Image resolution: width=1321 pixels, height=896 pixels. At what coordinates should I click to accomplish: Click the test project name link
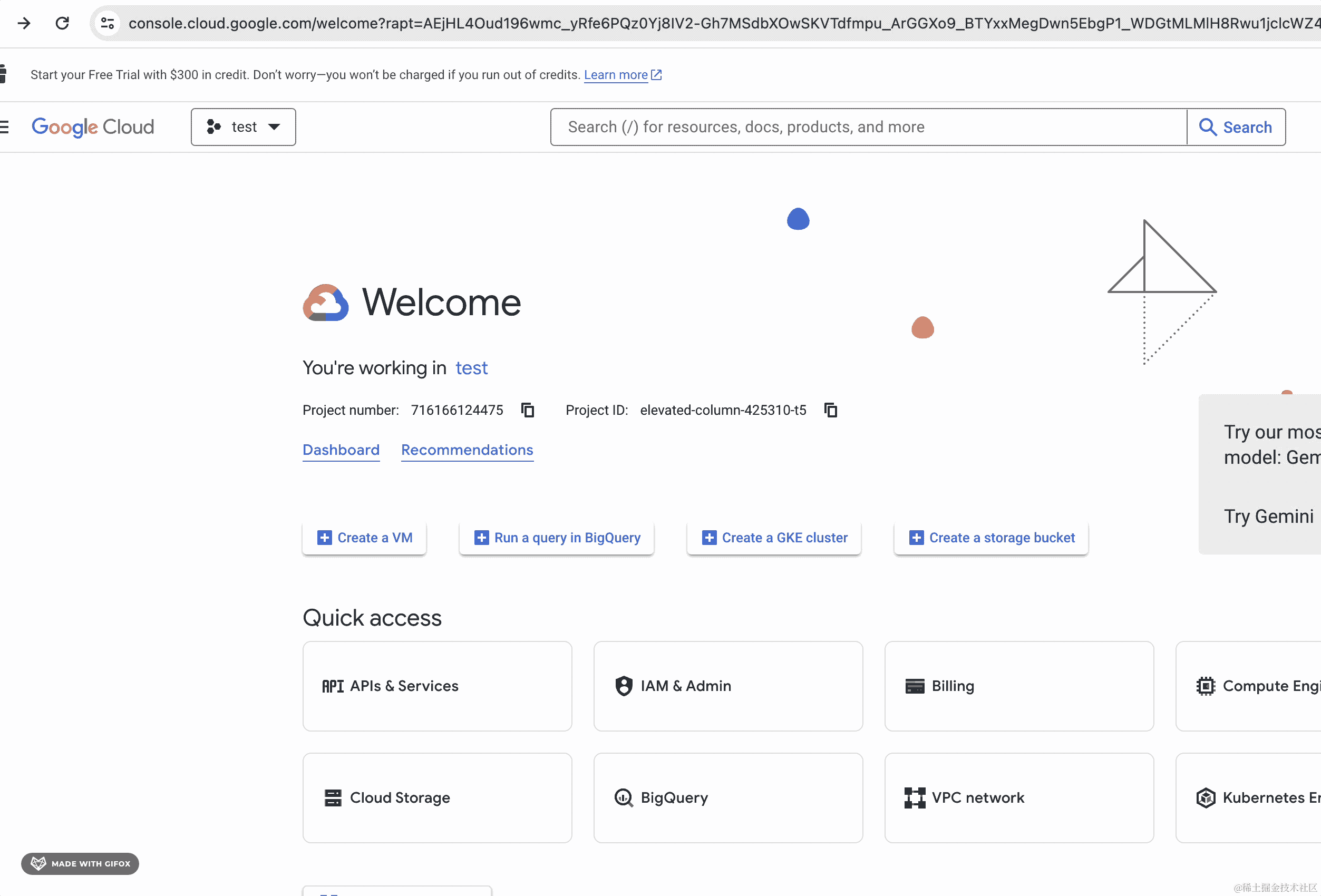(471, 368)
